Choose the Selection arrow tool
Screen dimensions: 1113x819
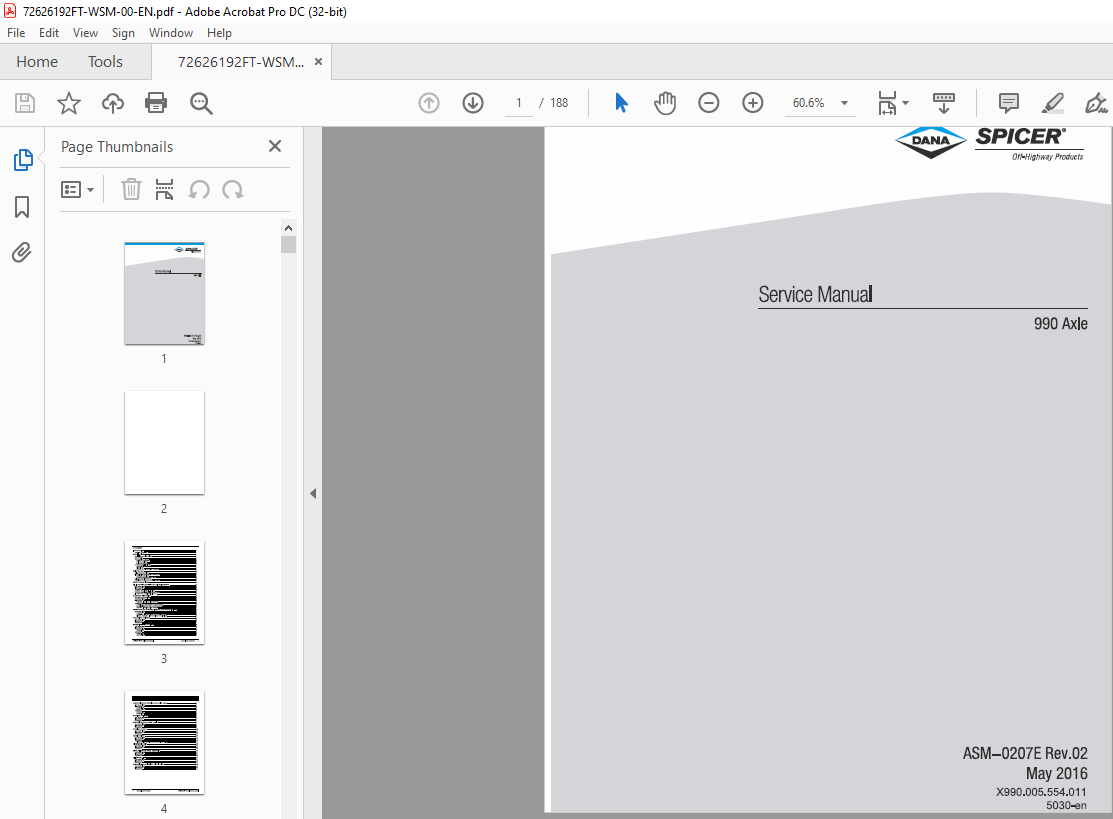point(621,103)
